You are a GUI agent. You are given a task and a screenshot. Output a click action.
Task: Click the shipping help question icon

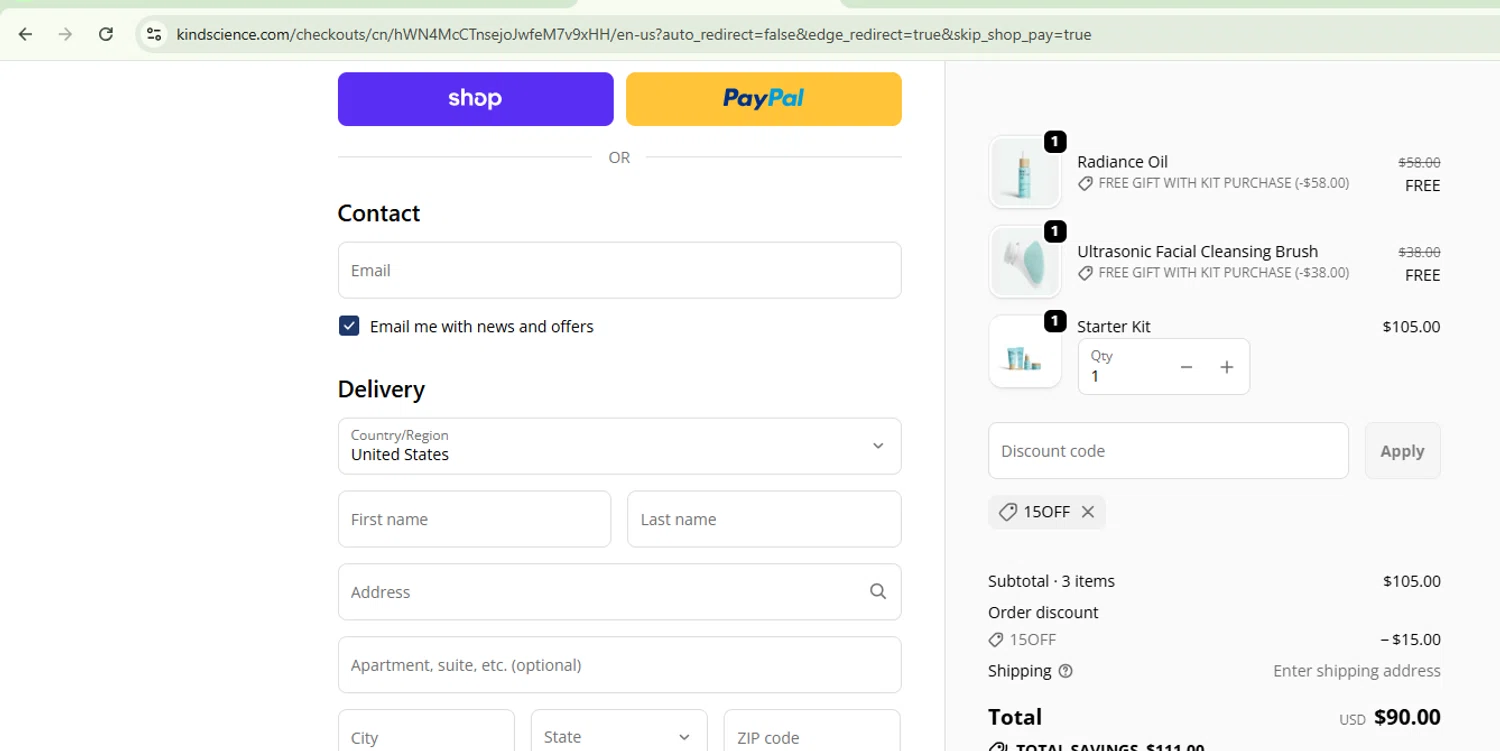tap(1066, 671)
